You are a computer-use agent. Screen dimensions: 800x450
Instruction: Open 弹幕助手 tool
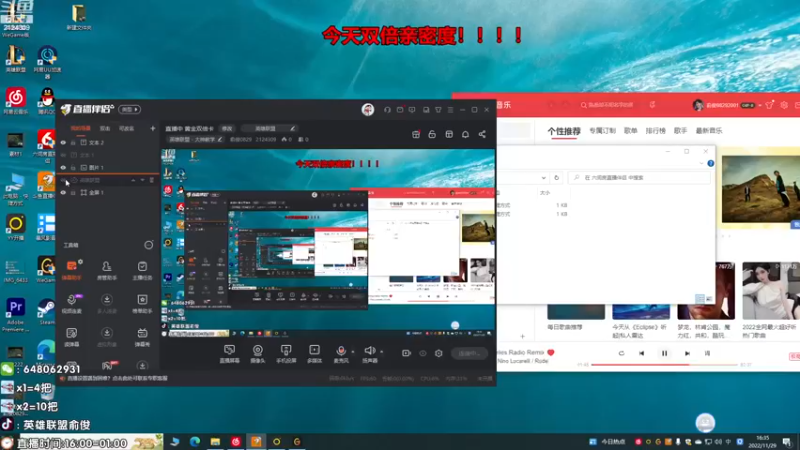[x=71, y=270]
